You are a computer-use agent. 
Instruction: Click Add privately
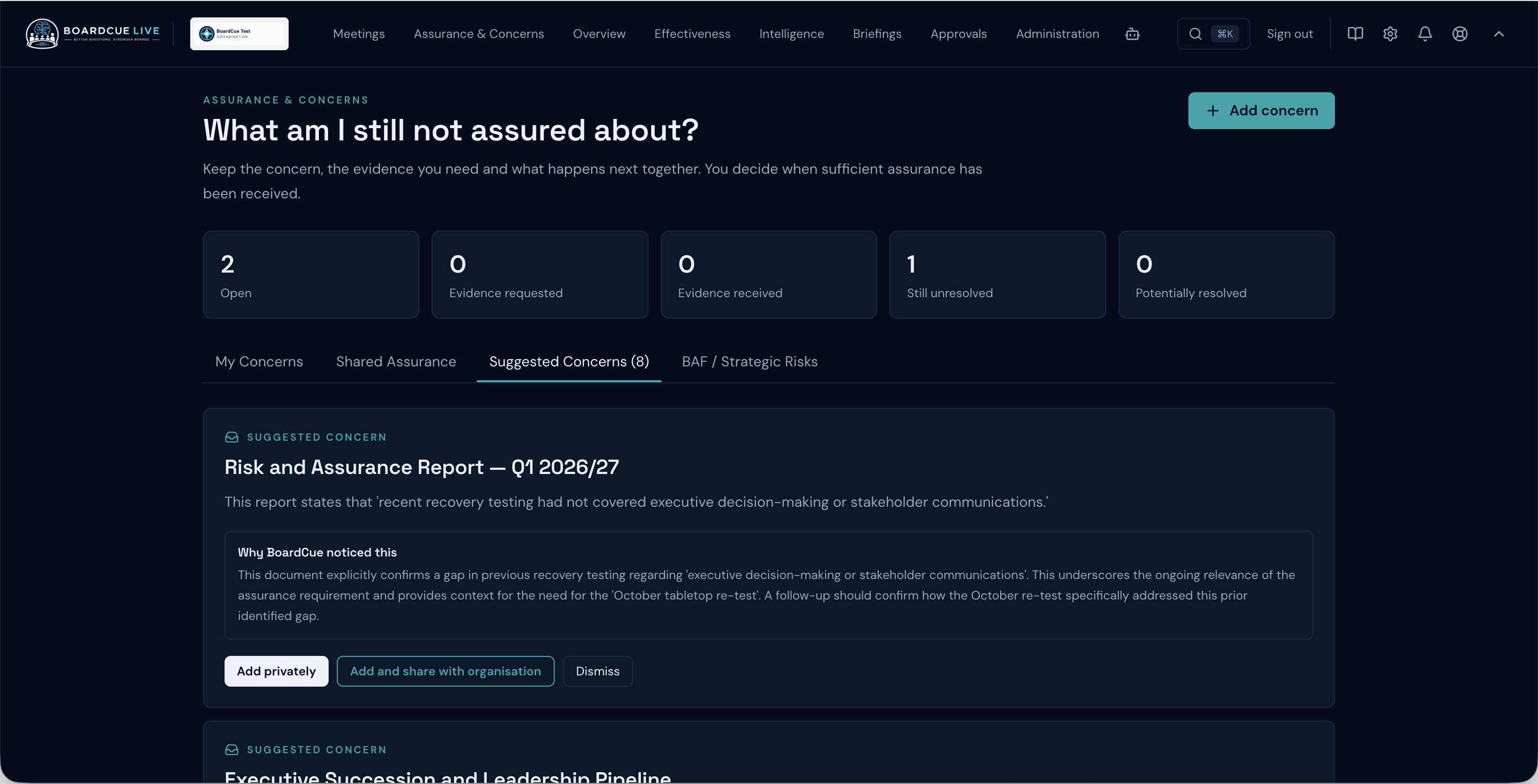point(276,671)
